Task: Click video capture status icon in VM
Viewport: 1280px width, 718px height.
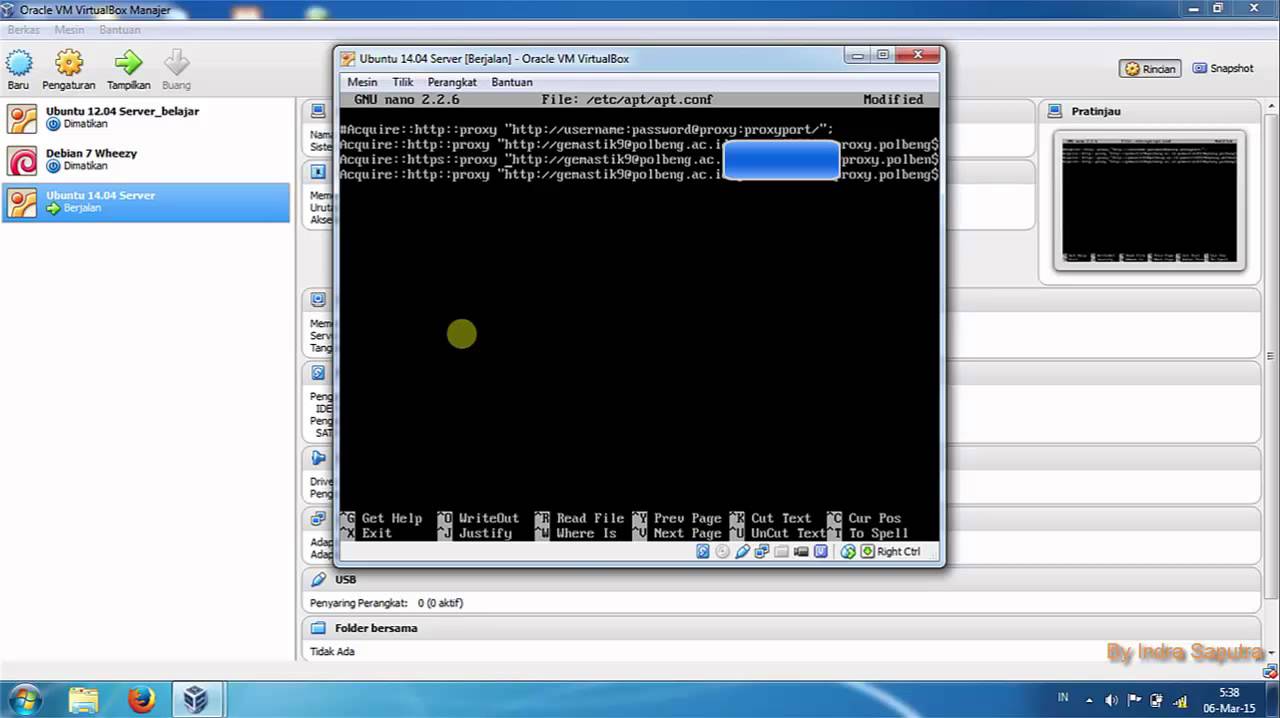Action: click(801, 551)
